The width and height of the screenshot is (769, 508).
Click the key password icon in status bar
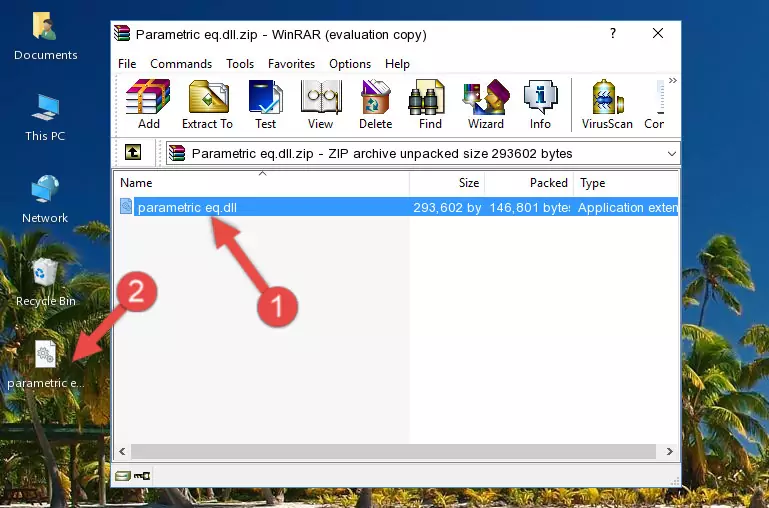[x=142, y=475]
